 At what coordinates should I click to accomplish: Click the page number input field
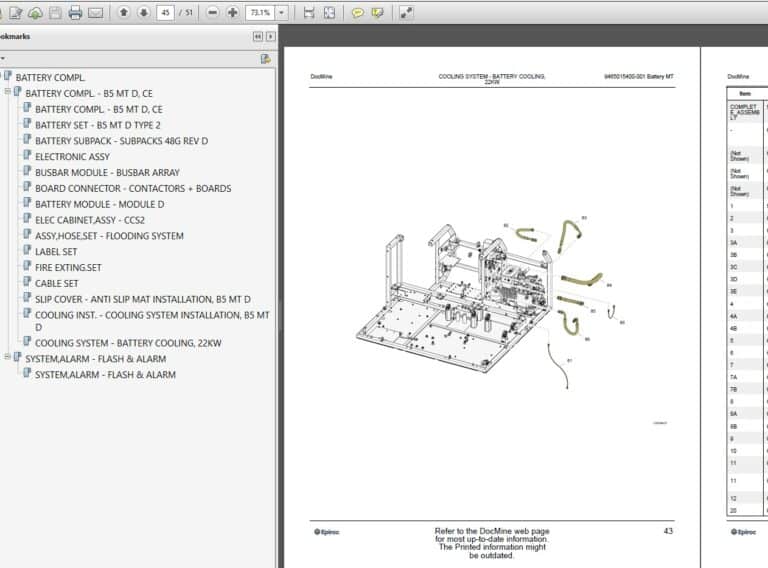tap(165, 13)
